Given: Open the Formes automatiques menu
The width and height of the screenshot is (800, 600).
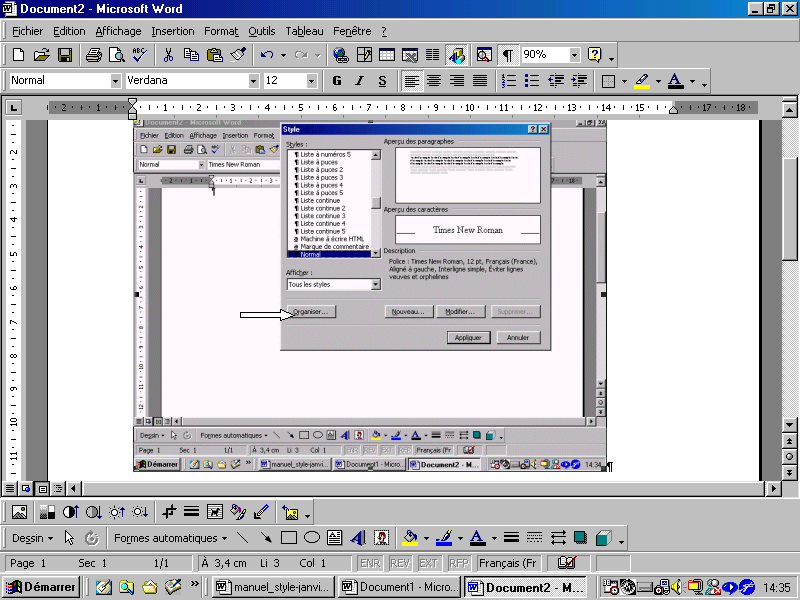Looking at the screenshot, I should click(x=170, y=538).
